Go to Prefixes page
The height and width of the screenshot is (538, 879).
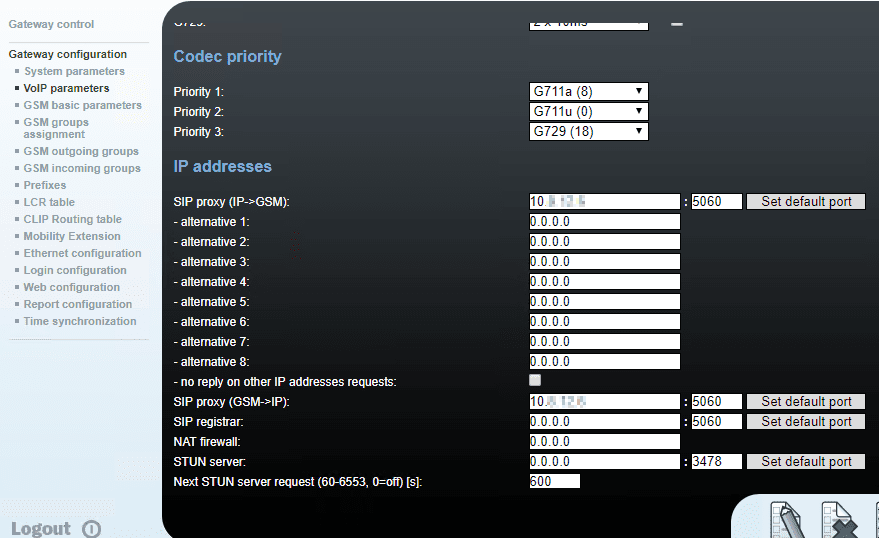[x=45, y=185]
